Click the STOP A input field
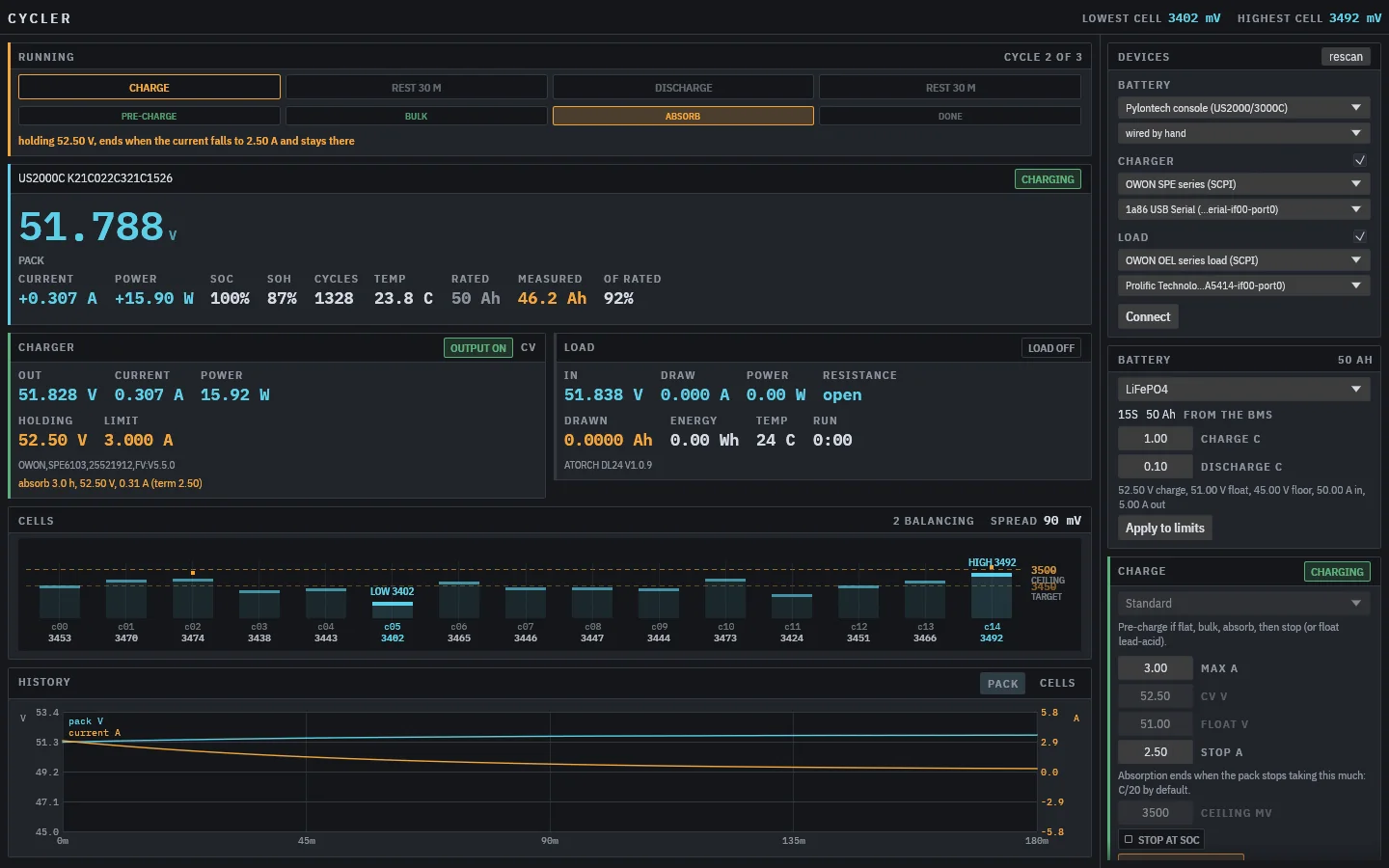 1156,752
